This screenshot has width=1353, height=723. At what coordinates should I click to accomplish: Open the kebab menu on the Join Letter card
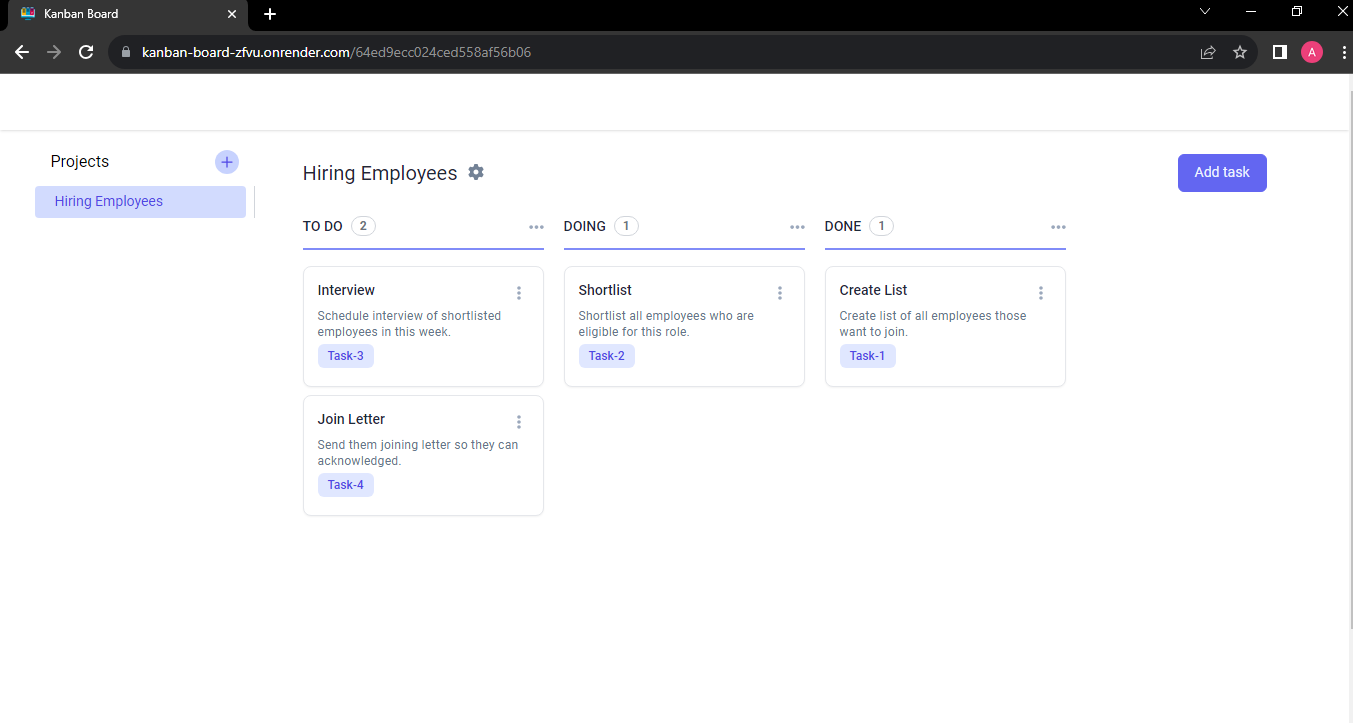519,421
